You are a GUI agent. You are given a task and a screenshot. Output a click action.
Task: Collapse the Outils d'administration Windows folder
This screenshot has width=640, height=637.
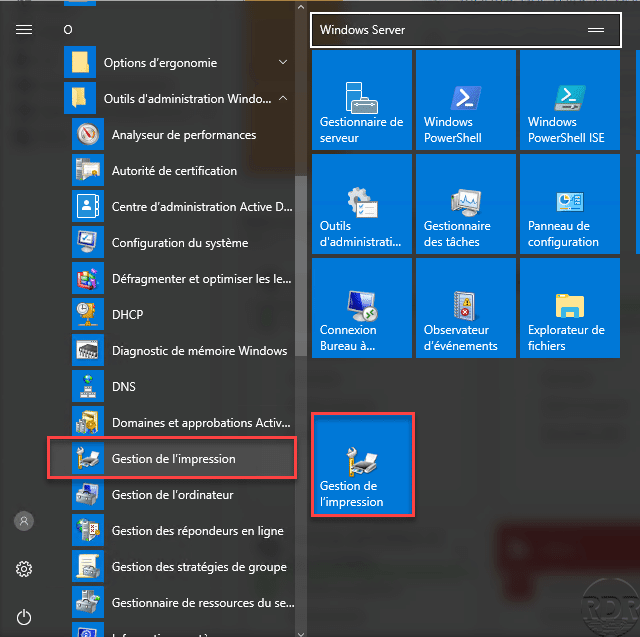179,98
